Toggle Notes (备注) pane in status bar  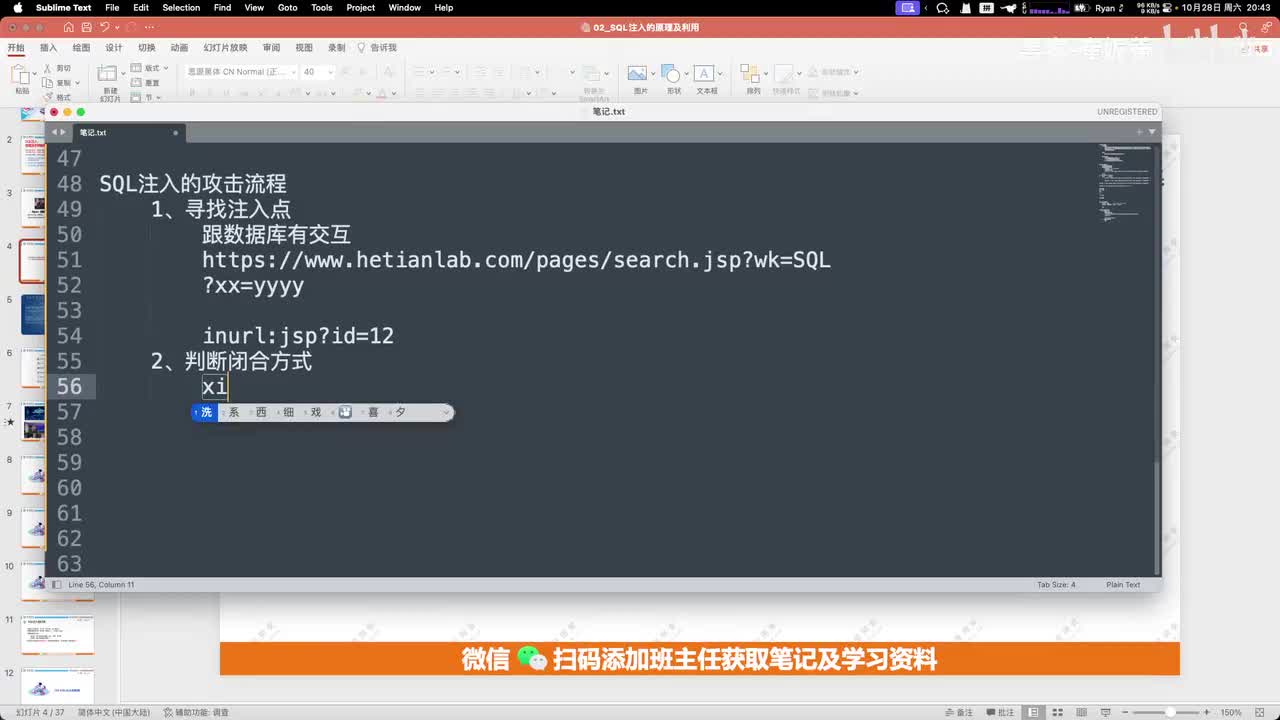[x=959, y=712]
